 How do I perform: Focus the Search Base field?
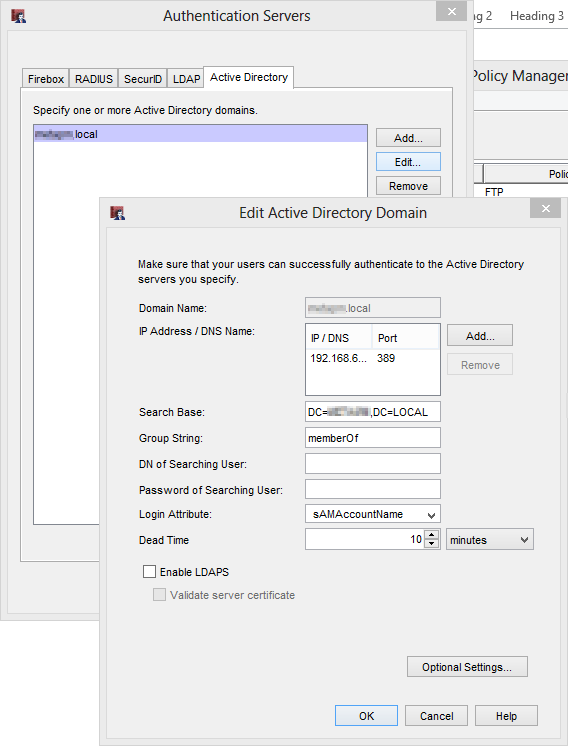[x=372, y=412]
